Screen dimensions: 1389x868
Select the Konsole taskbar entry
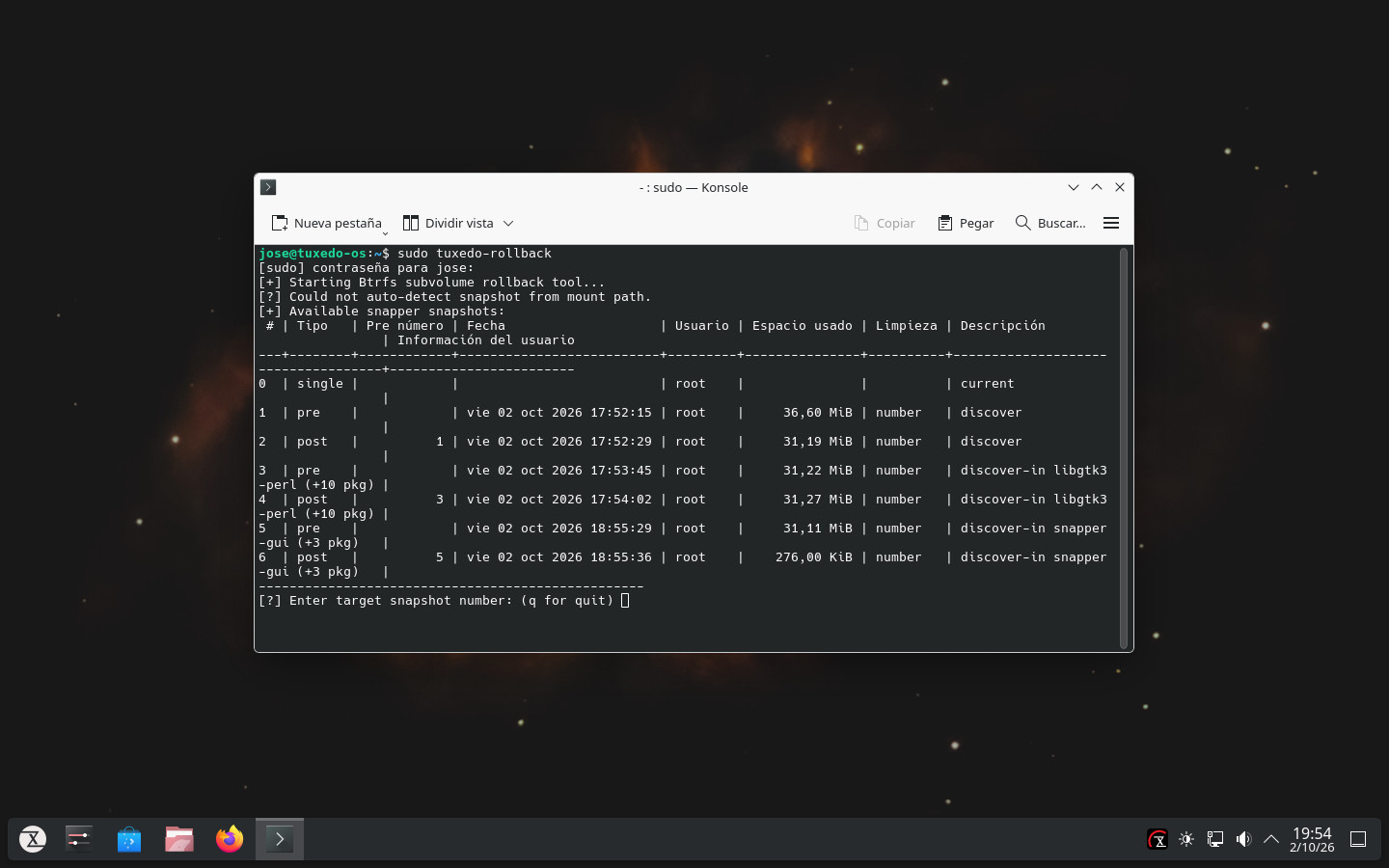pyautogui.click(x=280, y=839)
